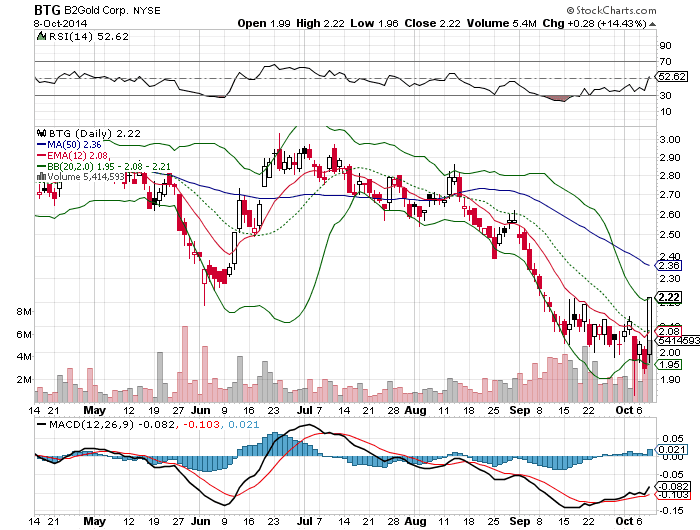Click the NYSE exchange label

pyautogui.click(x=147, y=10)
